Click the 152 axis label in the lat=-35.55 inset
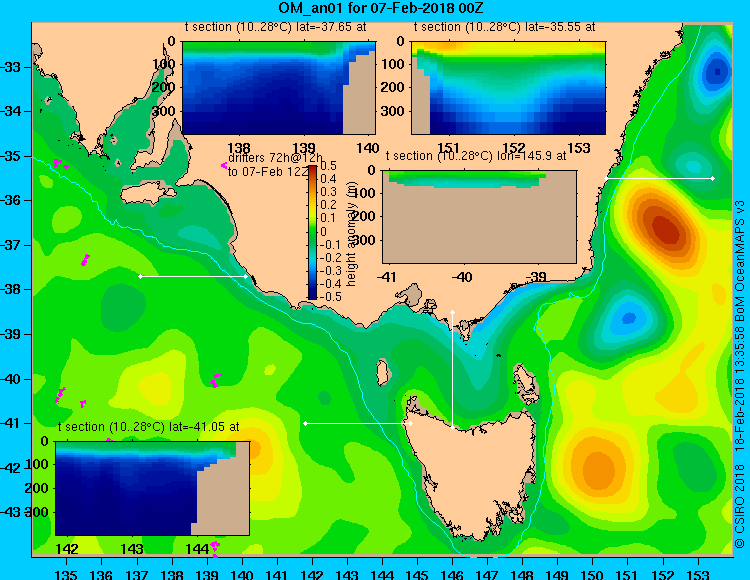This screenshot has width=750, height=580. pos(514,148)
